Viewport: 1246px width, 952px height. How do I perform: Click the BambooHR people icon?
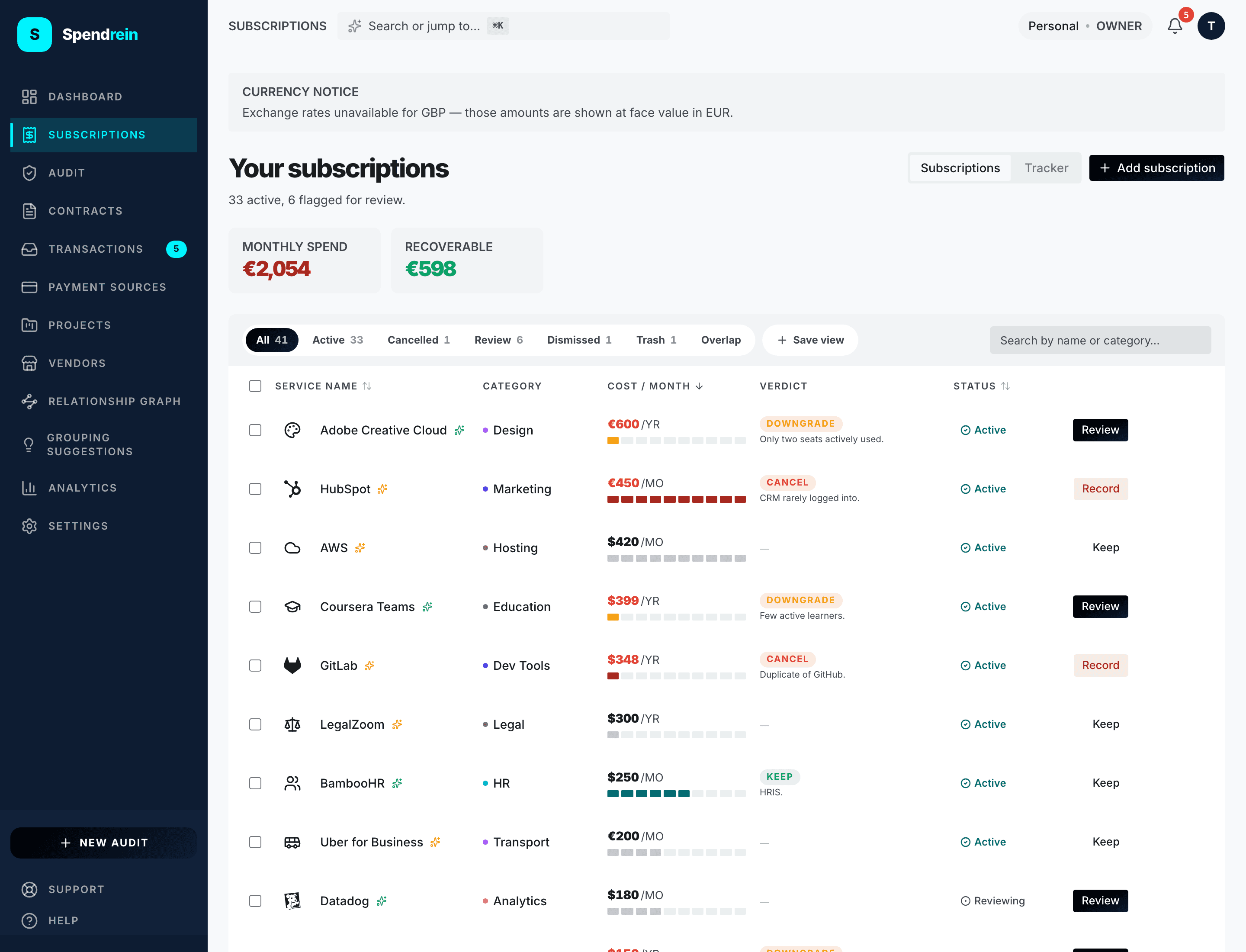[x=292, y=784]
